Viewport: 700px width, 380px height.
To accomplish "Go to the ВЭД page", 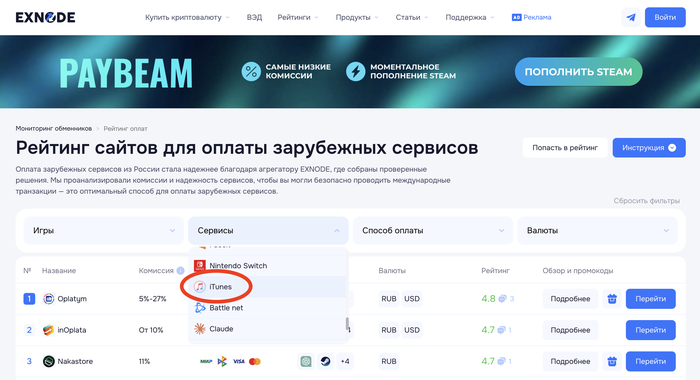I will 254,17.
